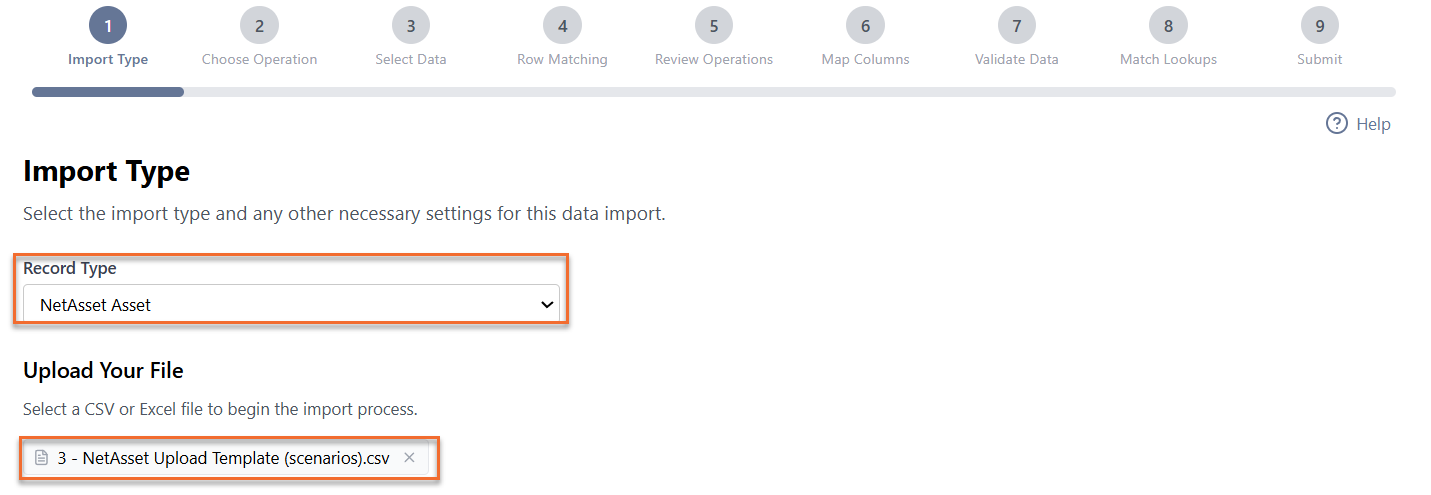Open step 5 circle icon
This screenshot has height=495, width=1431.
pos(714,25)
